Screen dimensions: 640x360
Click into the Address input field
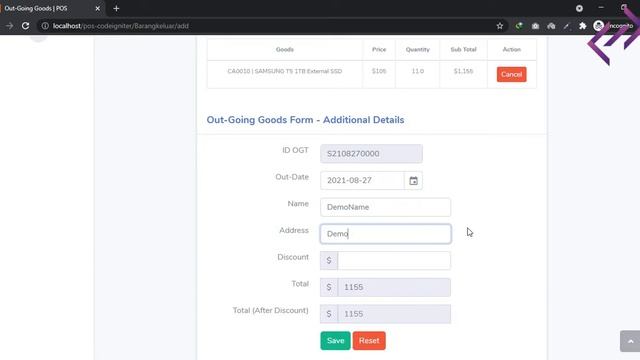click(385, 234)
